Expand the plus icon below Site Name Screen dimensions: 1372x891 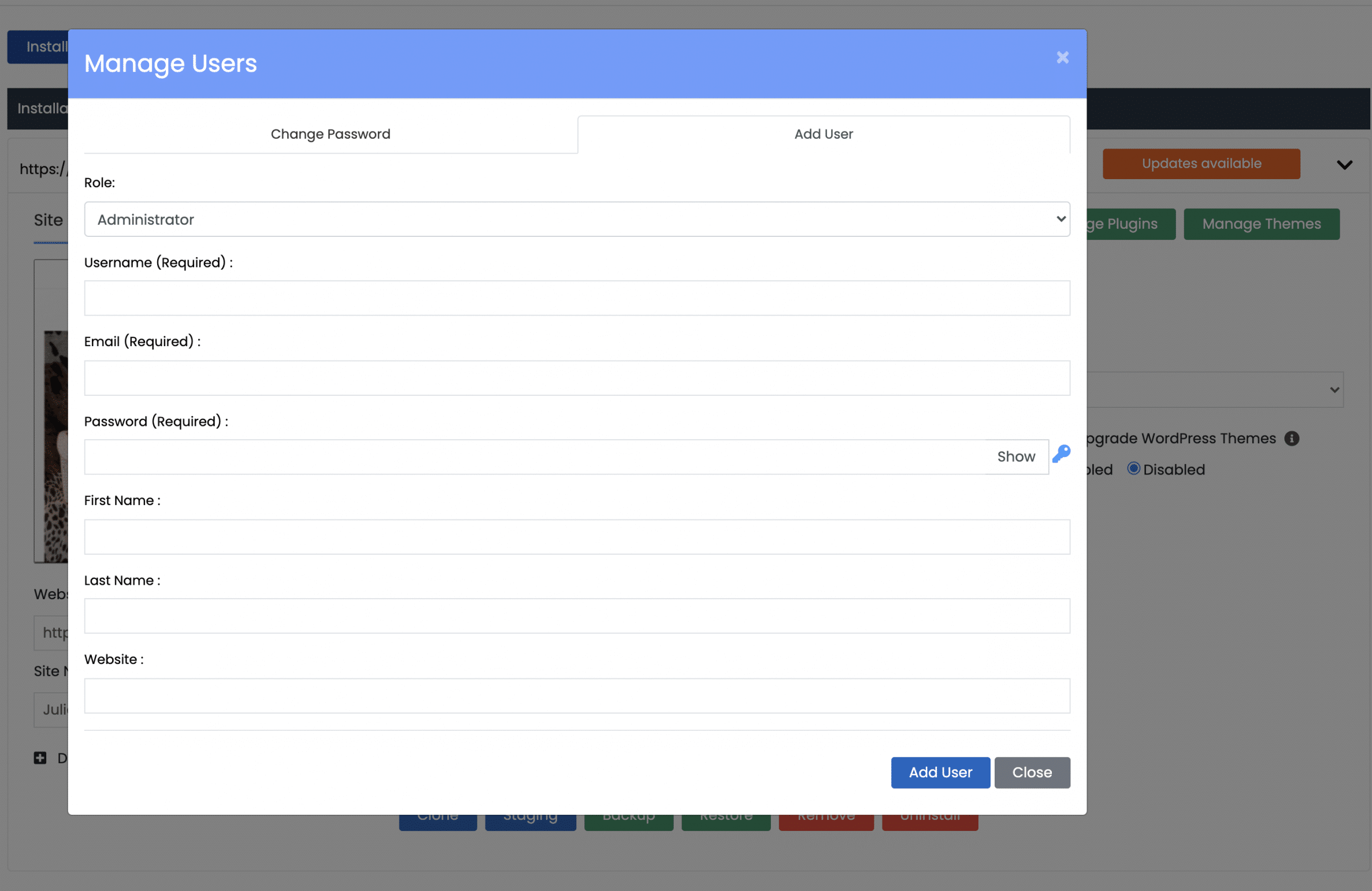pos(40,758)
